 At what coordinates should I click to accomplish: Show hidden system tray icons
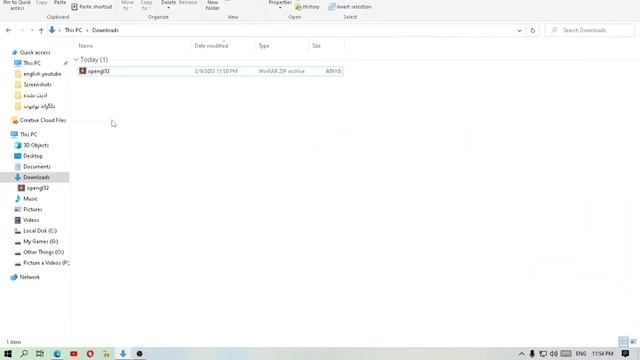point(521,353)
